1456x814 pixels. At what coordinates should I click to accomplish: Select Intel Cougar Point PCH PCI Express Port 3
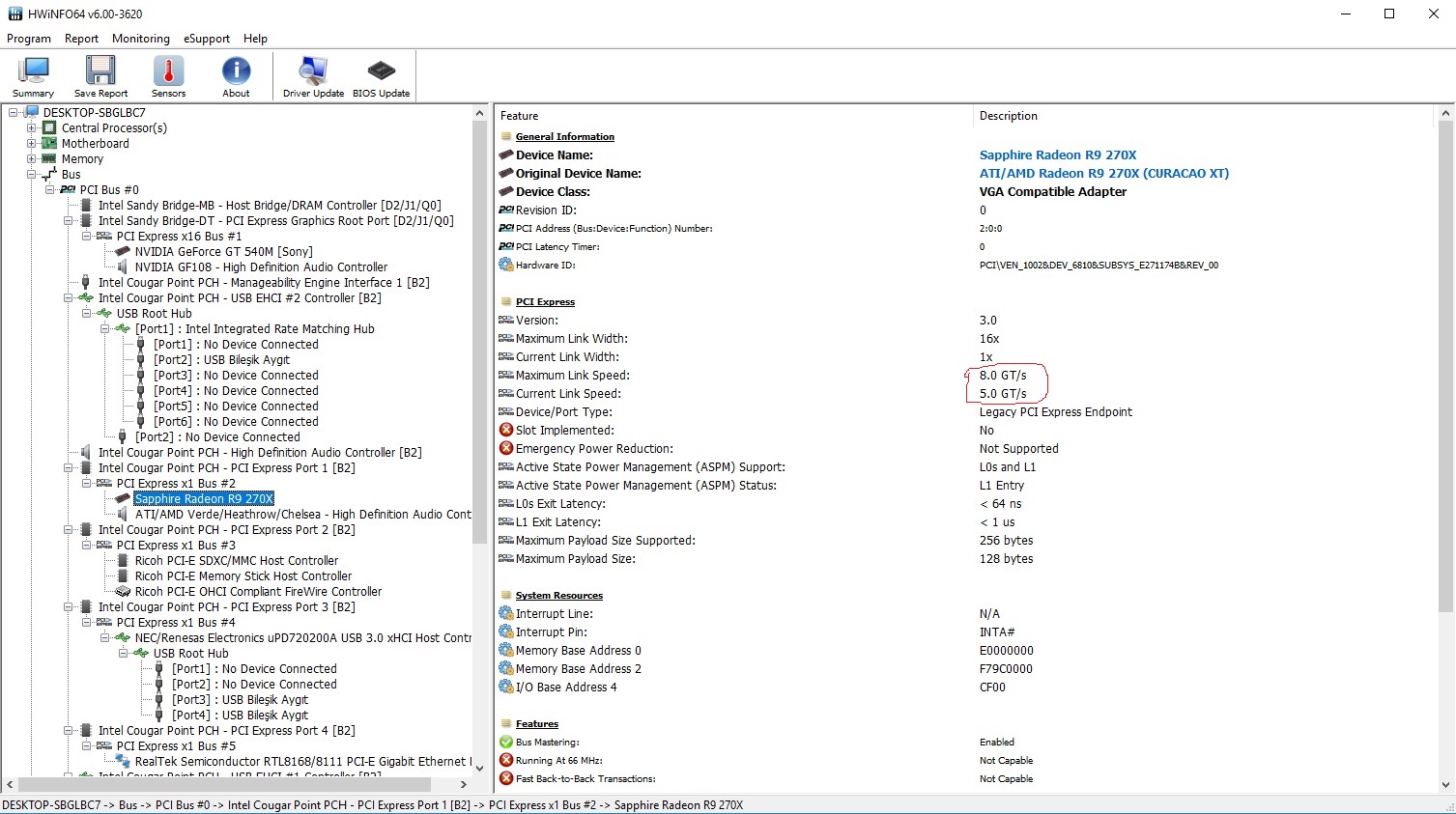(x=226, y=606)
